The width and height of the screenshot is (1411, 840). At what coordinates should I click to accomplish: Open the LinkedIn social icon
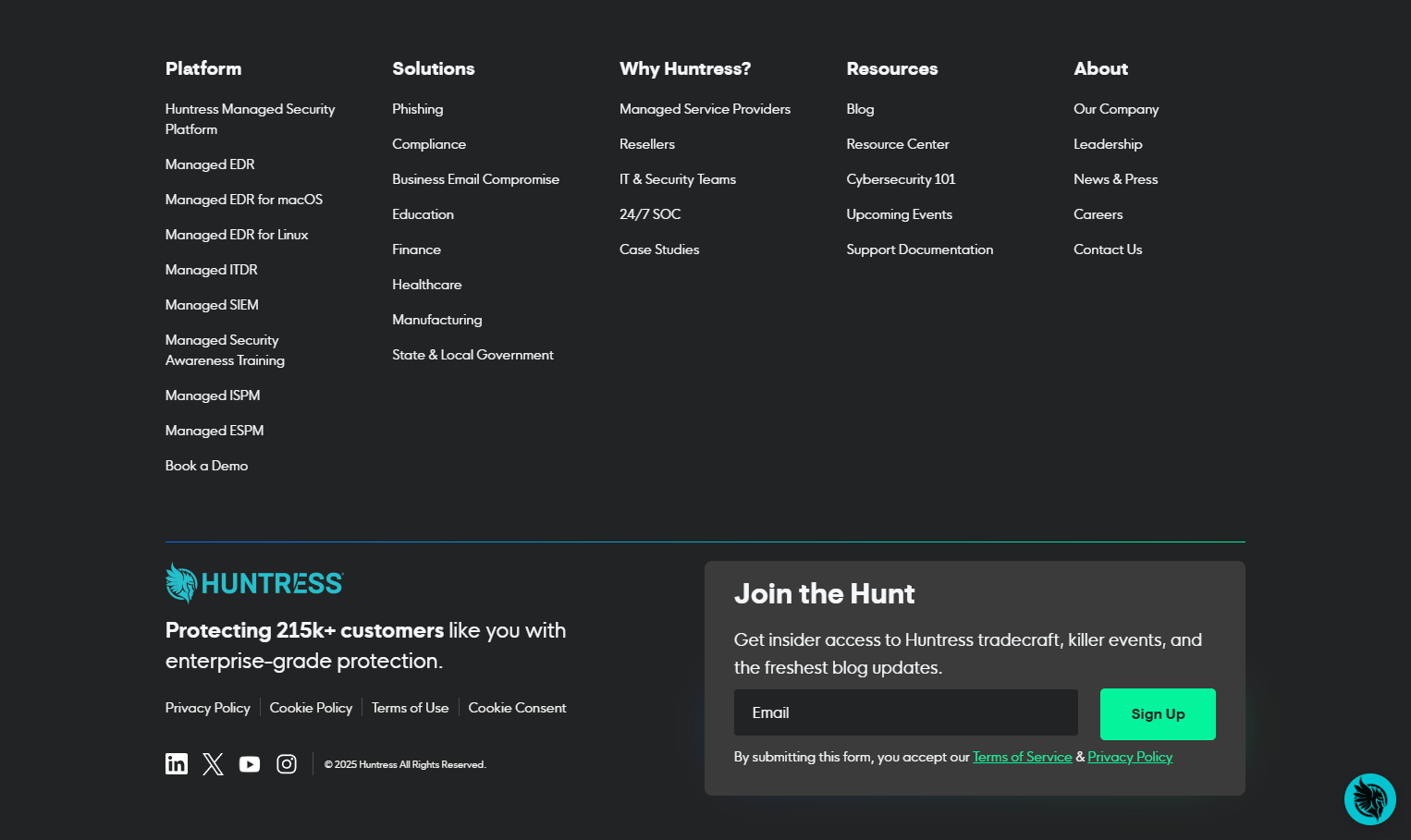coord(177,763)
